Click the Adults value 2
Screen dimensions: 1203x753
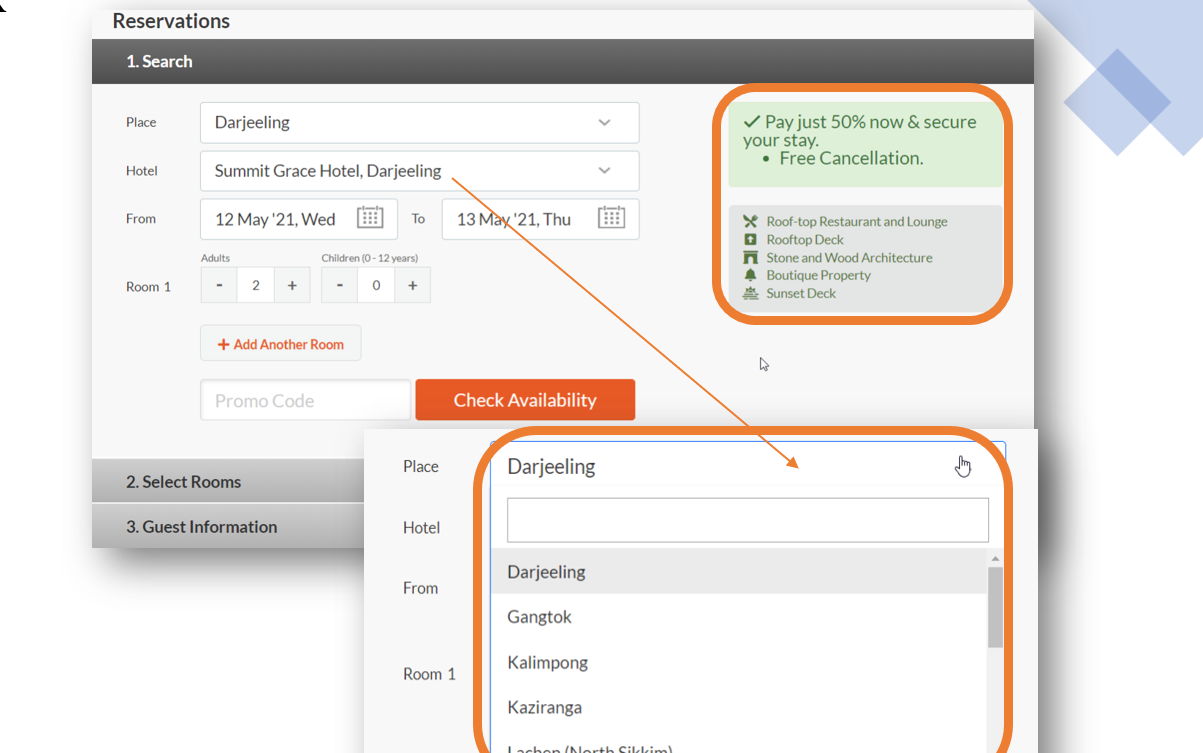[x=256, y=285]
